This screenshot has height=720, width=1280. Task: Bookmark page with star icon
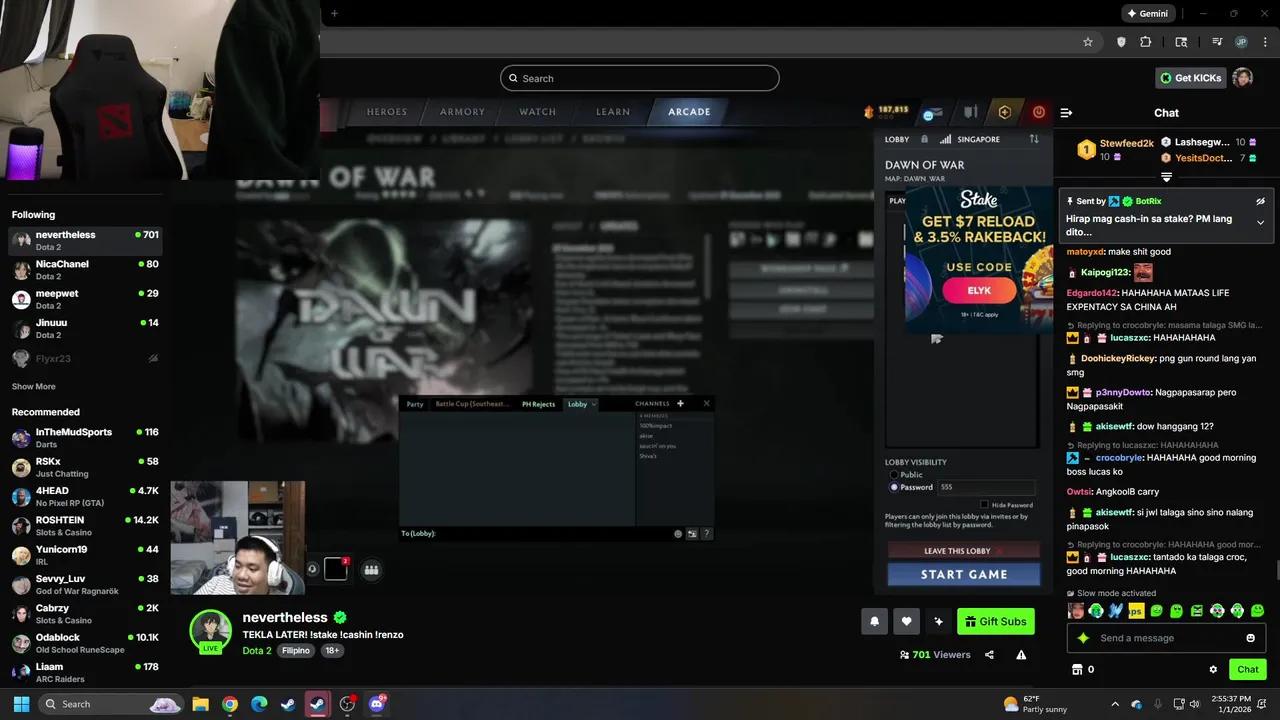pos(1088,42)
